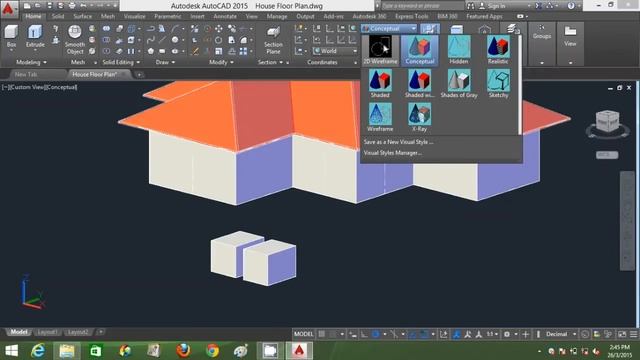
Task: Open the Home ribbon tab
Action: (x=33, y=16)
